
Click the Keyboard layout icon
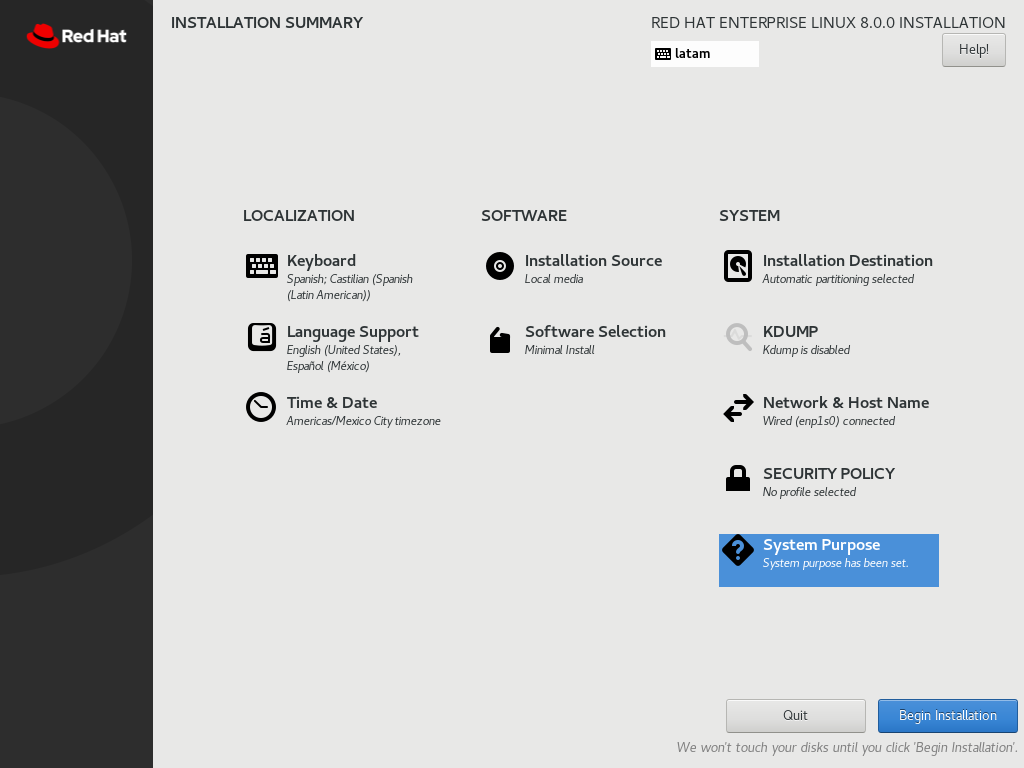pyautogui.click(x=262, y=266)
